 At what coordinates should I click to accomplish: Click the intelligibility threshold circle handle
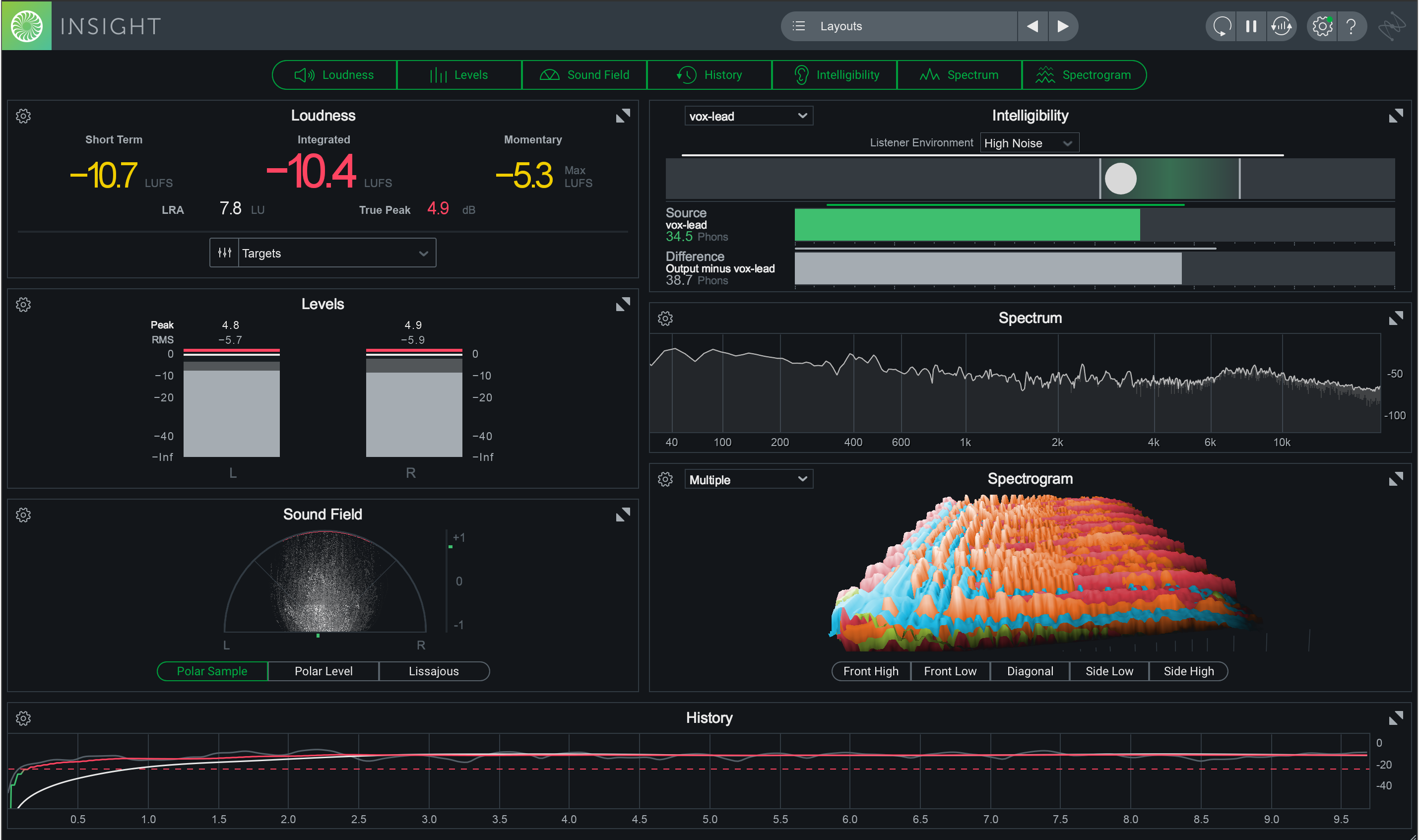coord(1120,179)
